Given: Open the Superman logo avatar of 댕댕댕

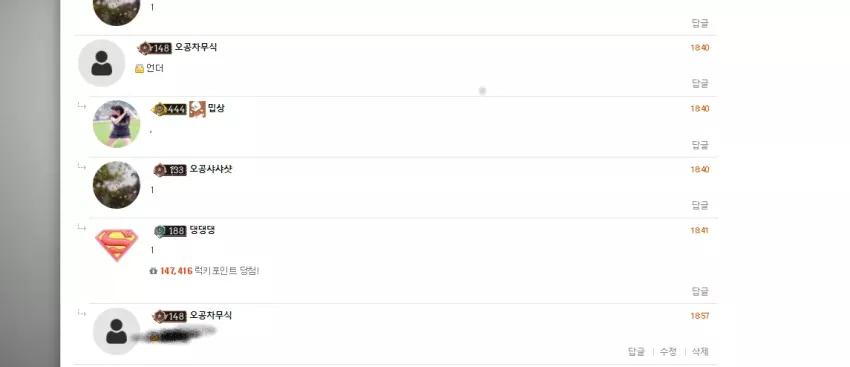Looking at the screenshot, I should (x=117, y=245).
